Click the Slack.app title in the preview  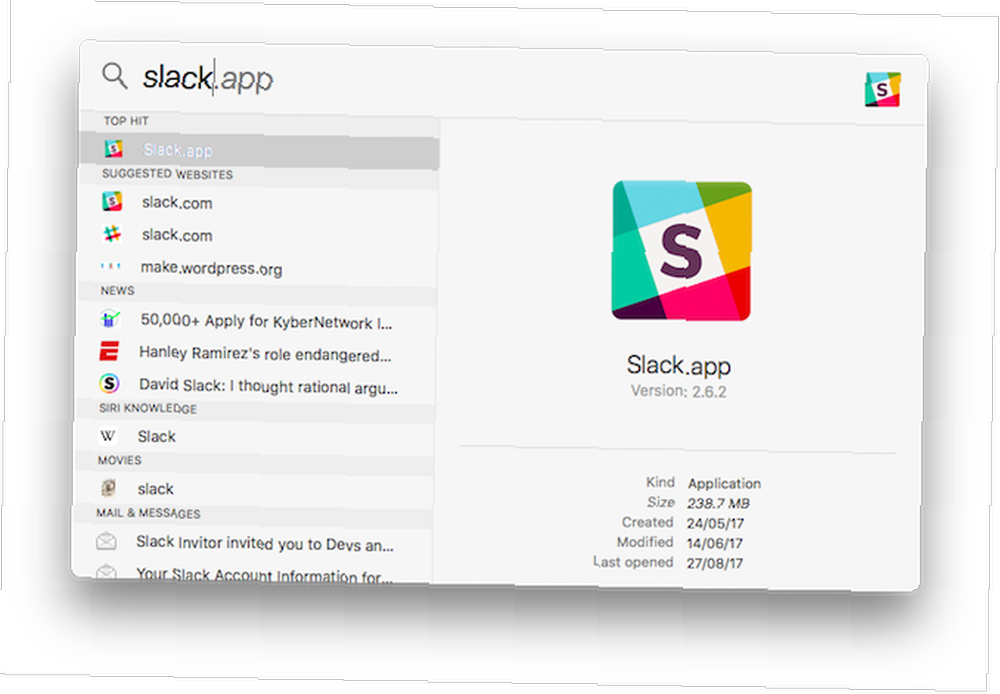[x=679, y=366]
